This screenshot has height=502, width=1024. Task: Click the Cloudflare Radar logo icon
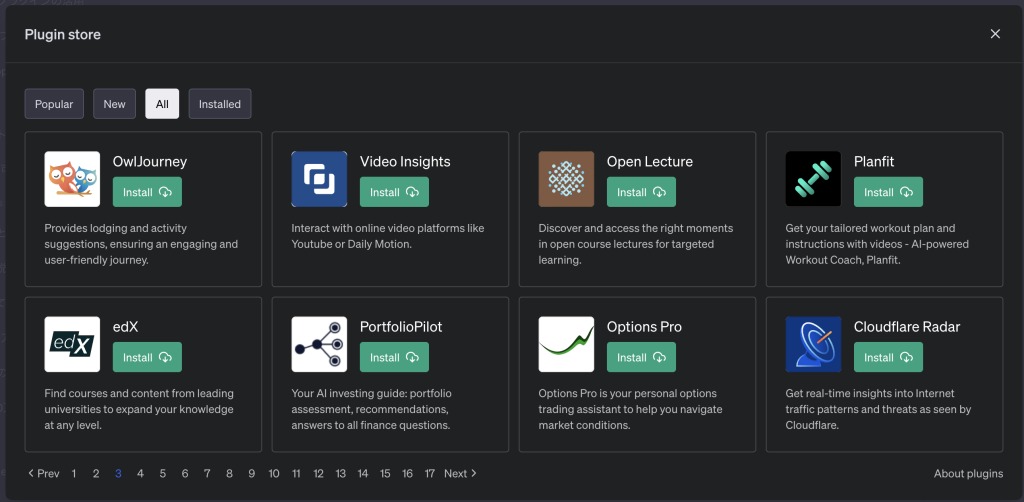click(813, 344)
